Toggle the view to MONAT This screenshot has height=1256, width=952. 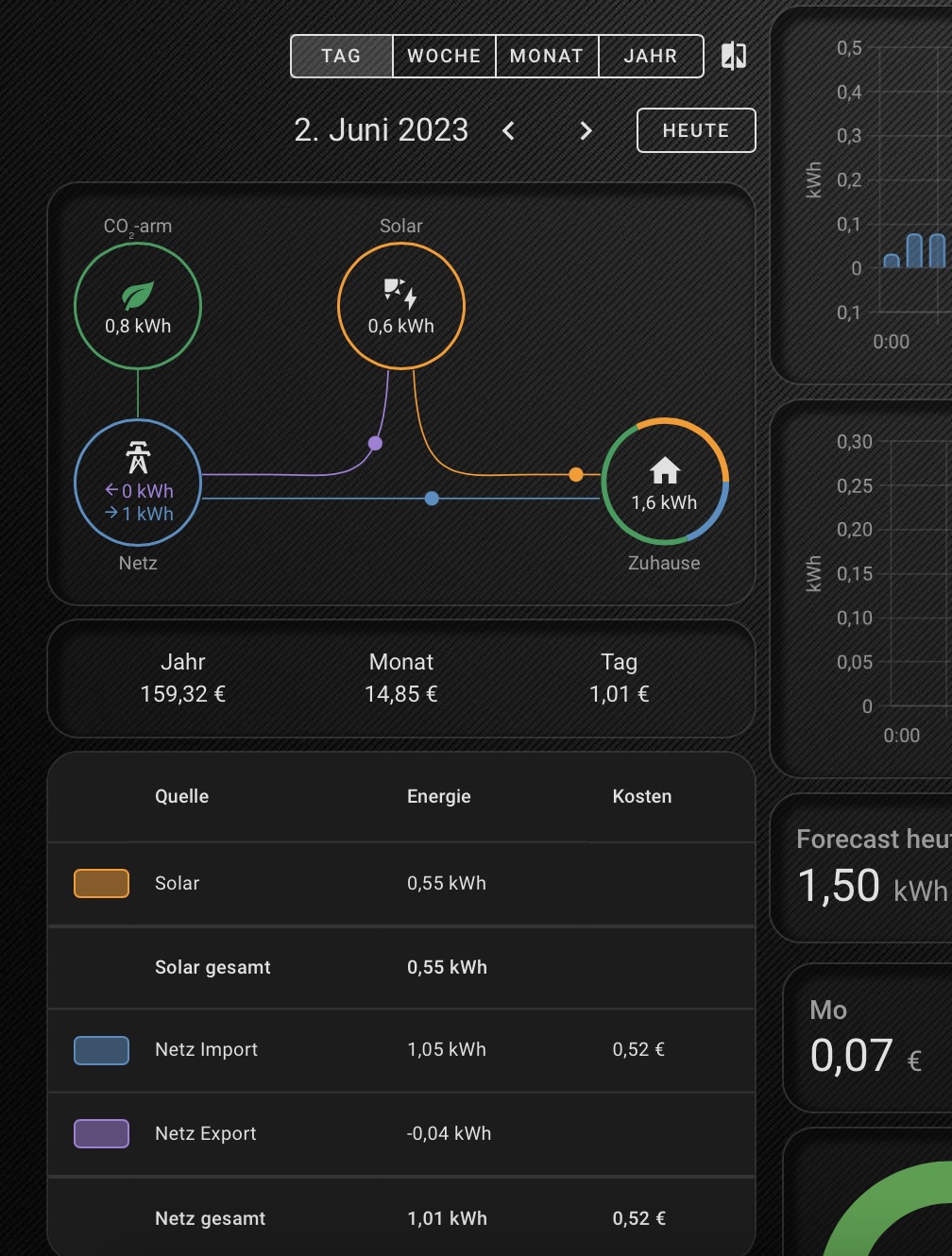click(x=547, y=56)
